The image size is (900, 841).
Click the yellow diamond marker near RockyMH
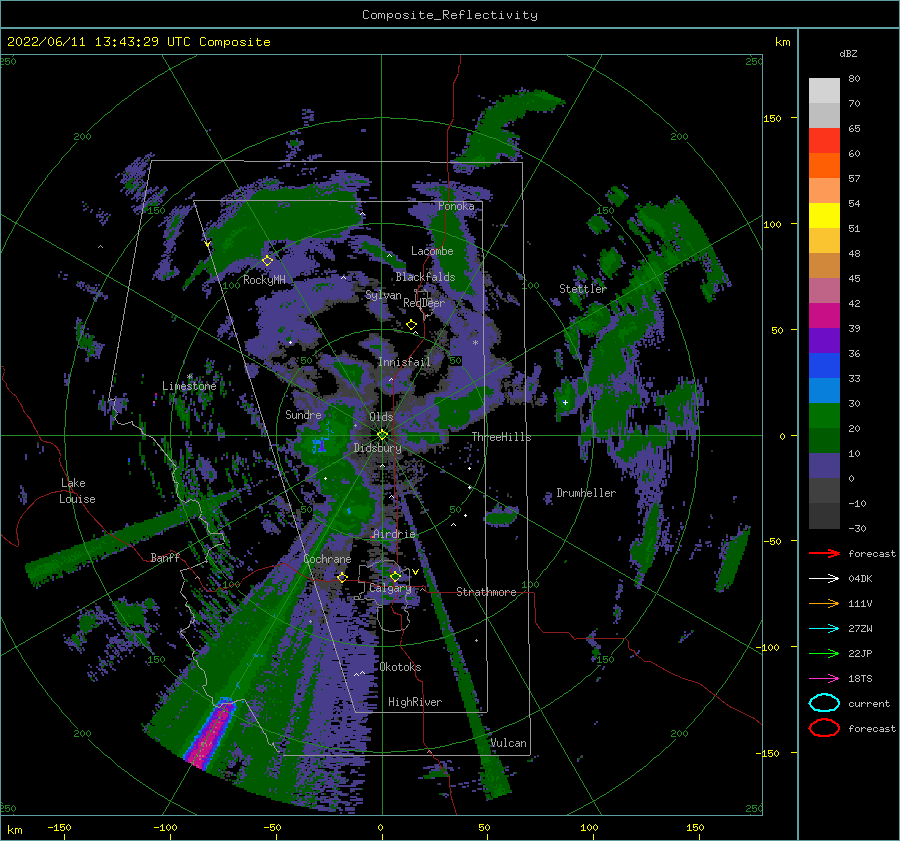[267, 261]
